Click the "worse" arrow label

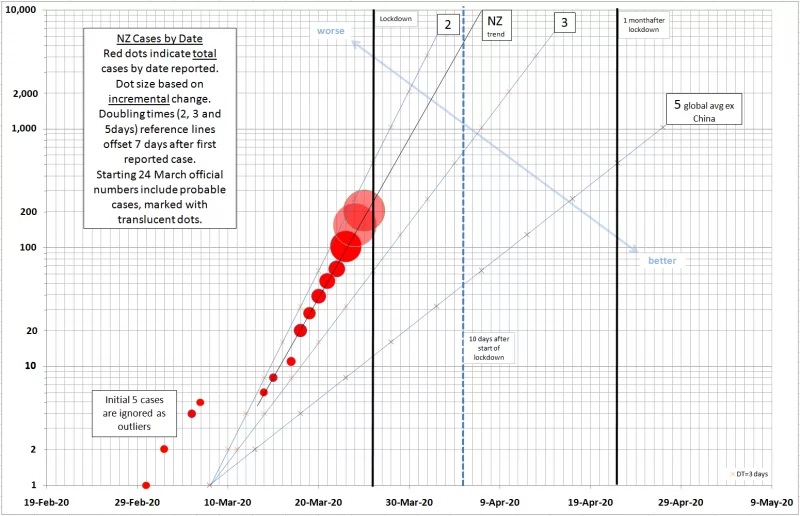tap(331, 31)
